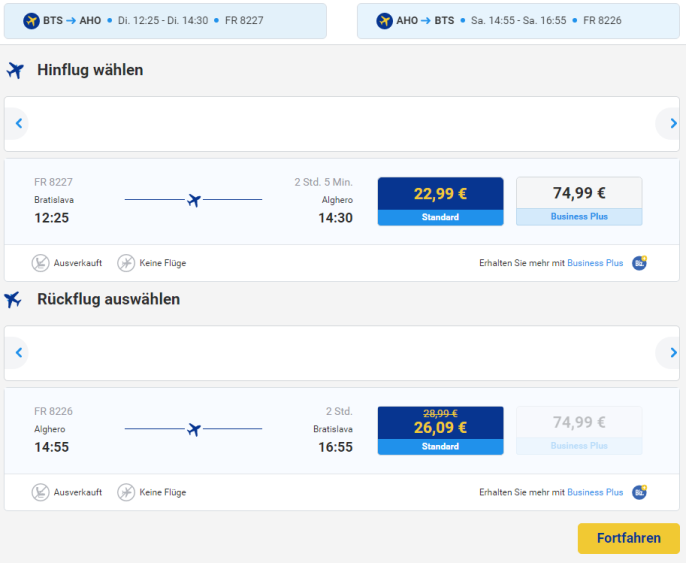The width and height of the screenshot is (686, 563).
Task: Click the Business Plus badge icon for outbound flight
Action: click(639, 263)
